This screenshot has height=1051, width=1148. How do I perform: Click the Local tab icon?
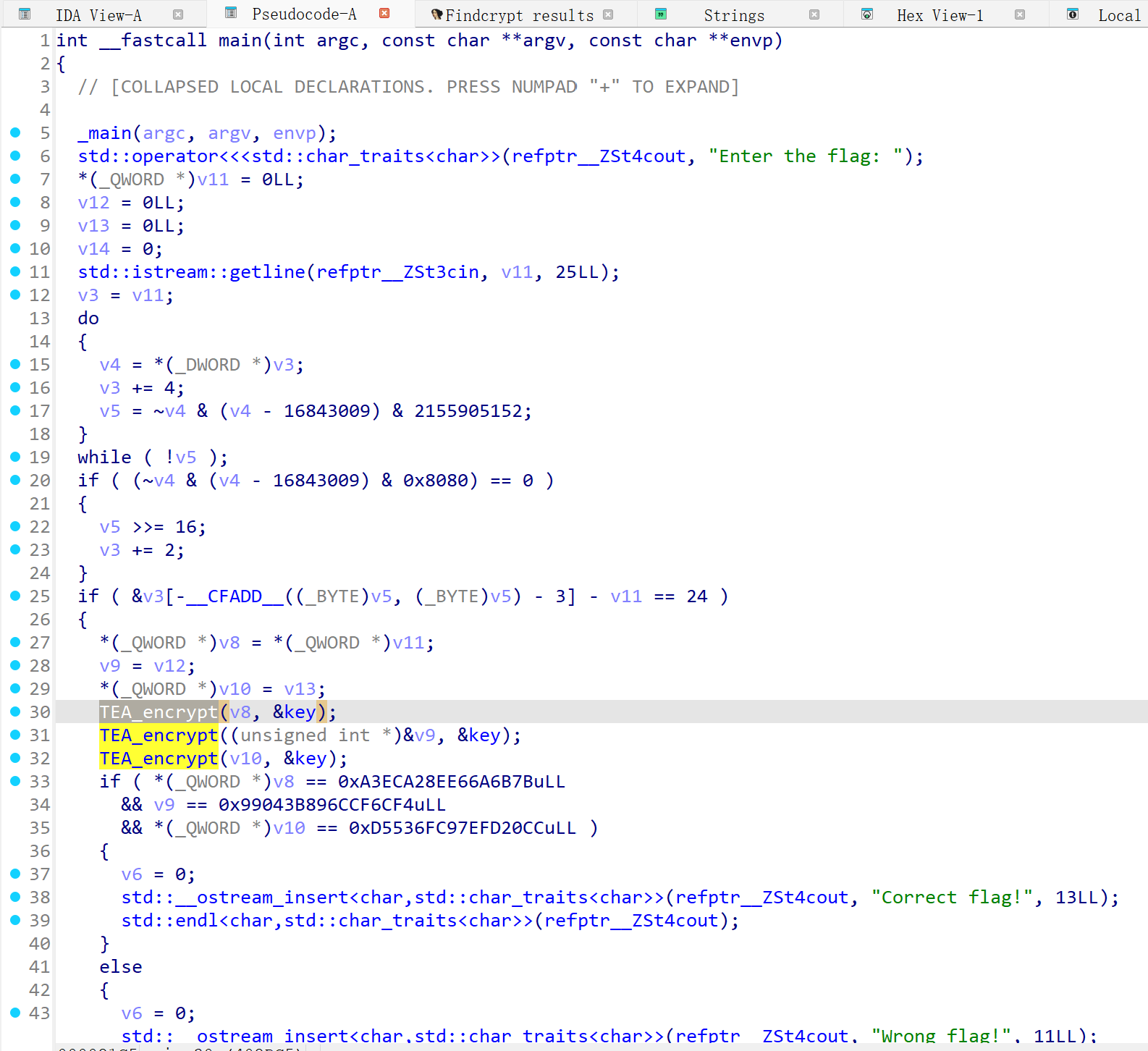click(1073, 14)
